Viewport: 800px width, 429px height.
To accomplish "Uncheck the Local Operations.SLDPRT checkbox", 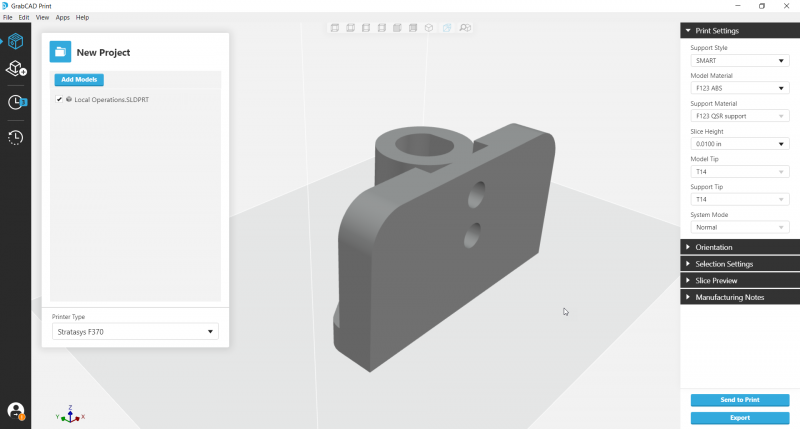I will click(x=59, y=99).
